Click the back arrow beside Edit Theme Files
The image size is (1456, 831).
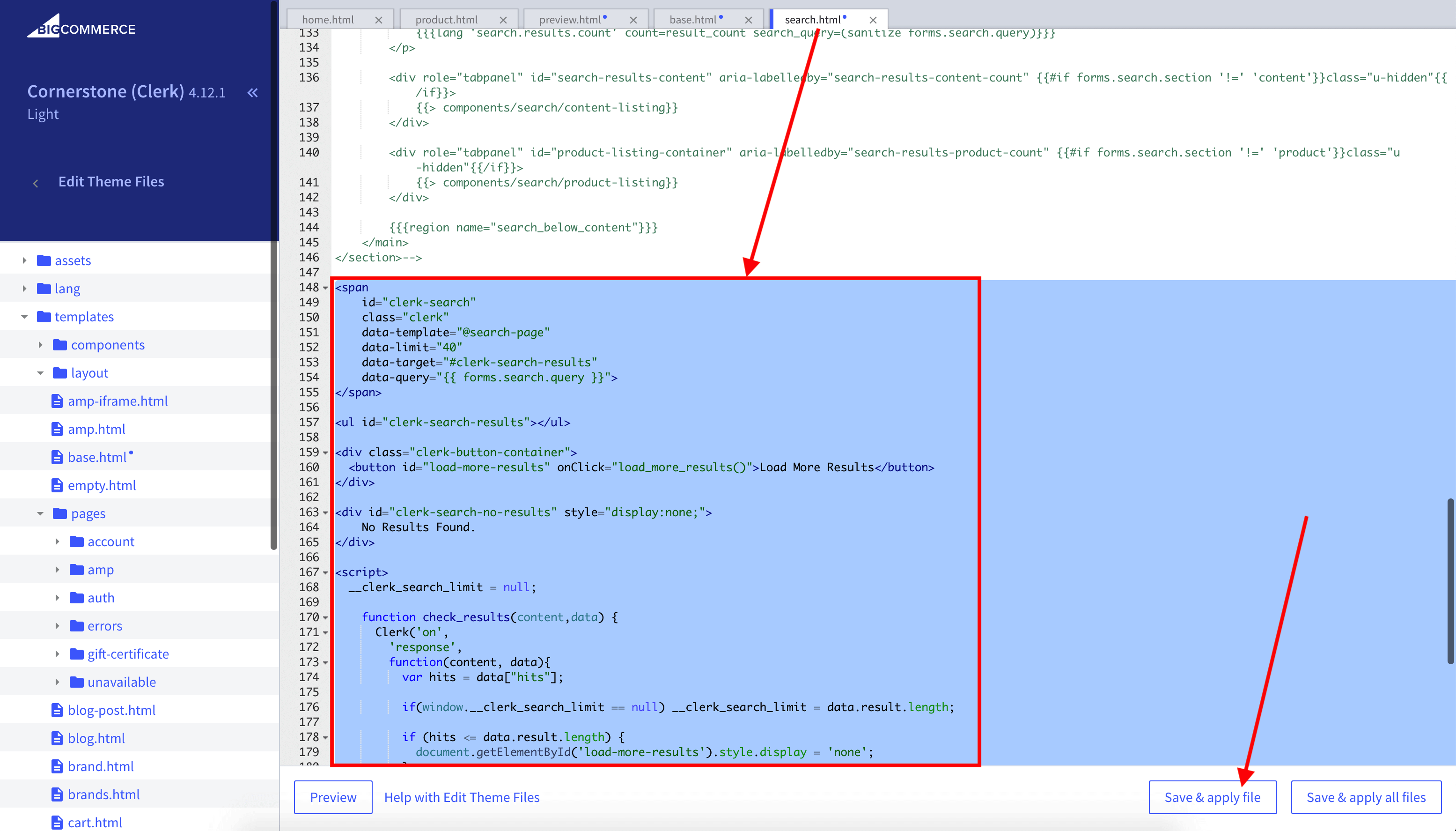click(x=36, y=183)
